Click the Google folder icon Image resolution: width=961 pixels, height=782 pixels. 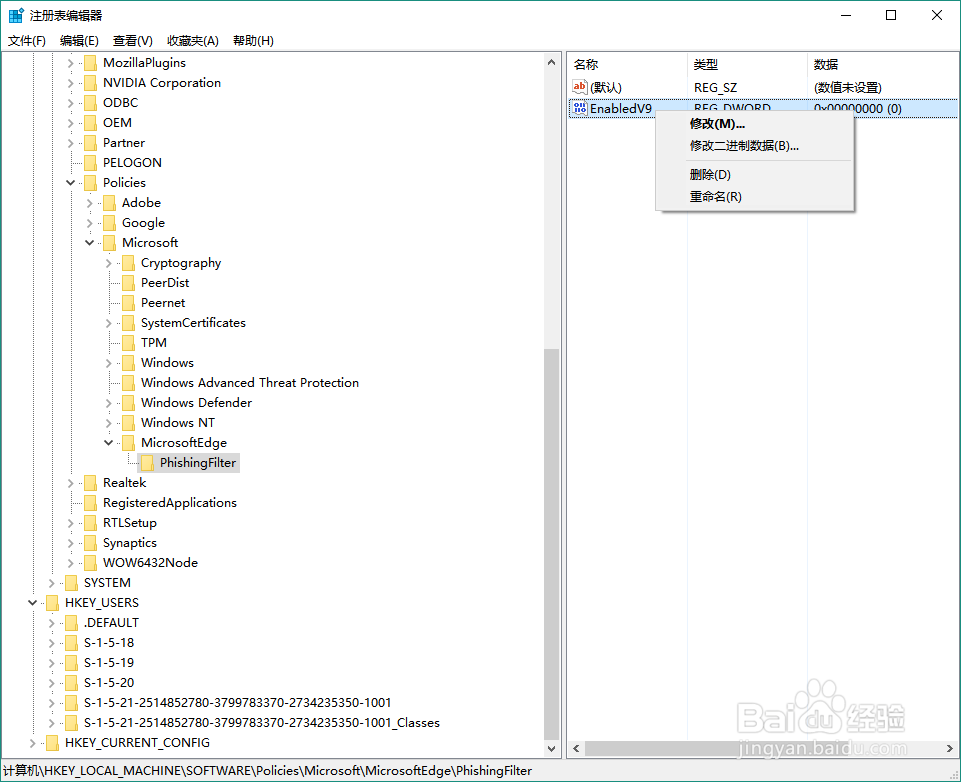(109, 222)
